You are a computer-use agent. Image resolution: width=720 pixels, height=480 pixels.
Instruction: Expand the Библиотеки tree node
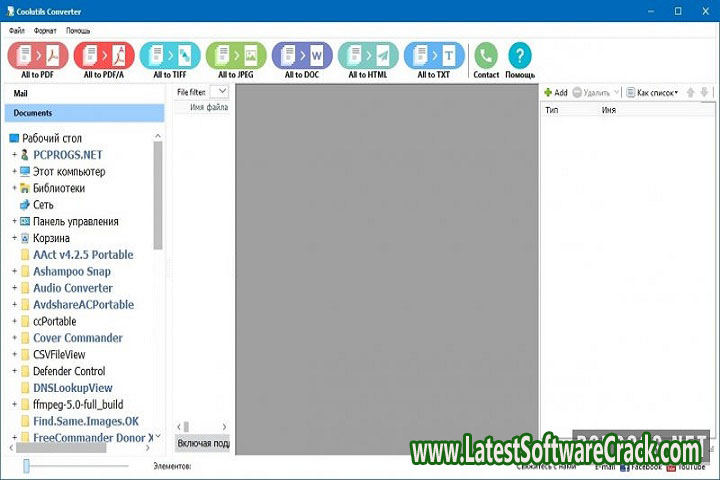point(14,188)
